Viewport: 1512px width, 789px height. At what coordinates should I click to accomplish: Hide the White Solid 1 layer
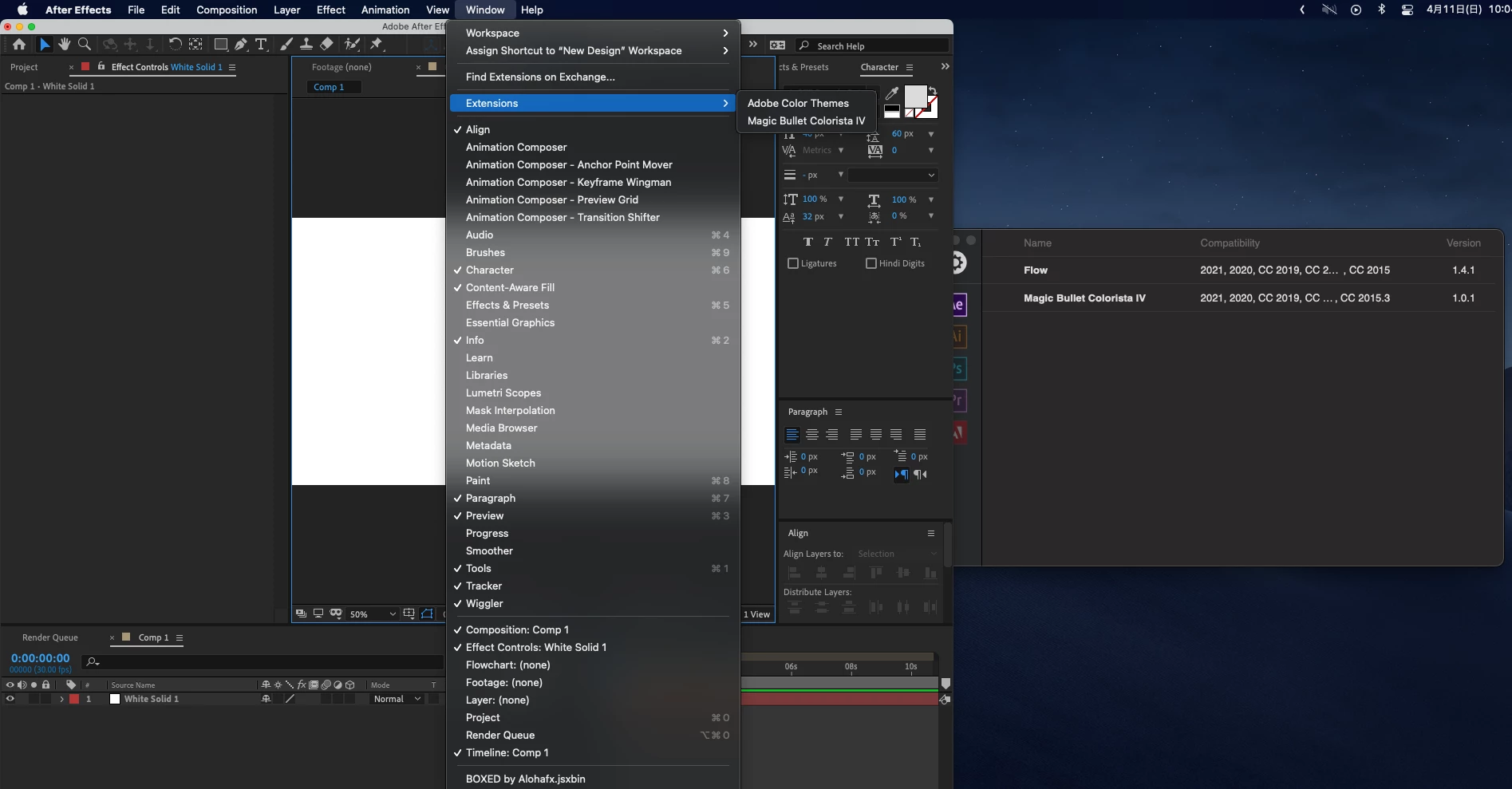[10, 699]
